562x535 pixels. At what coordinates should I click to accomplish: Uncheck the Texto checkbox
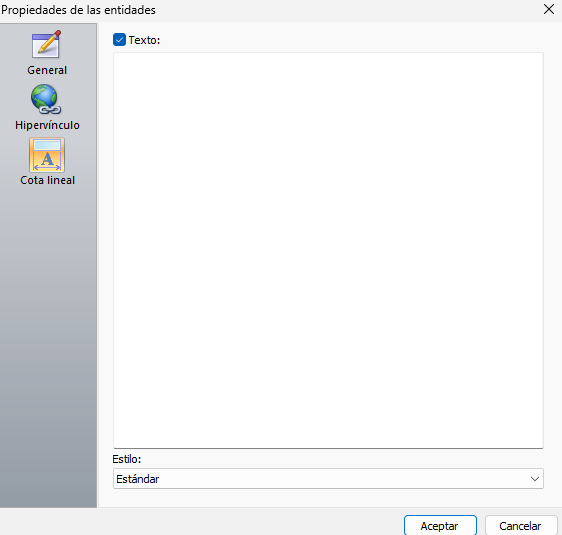(x=119, y=40)
